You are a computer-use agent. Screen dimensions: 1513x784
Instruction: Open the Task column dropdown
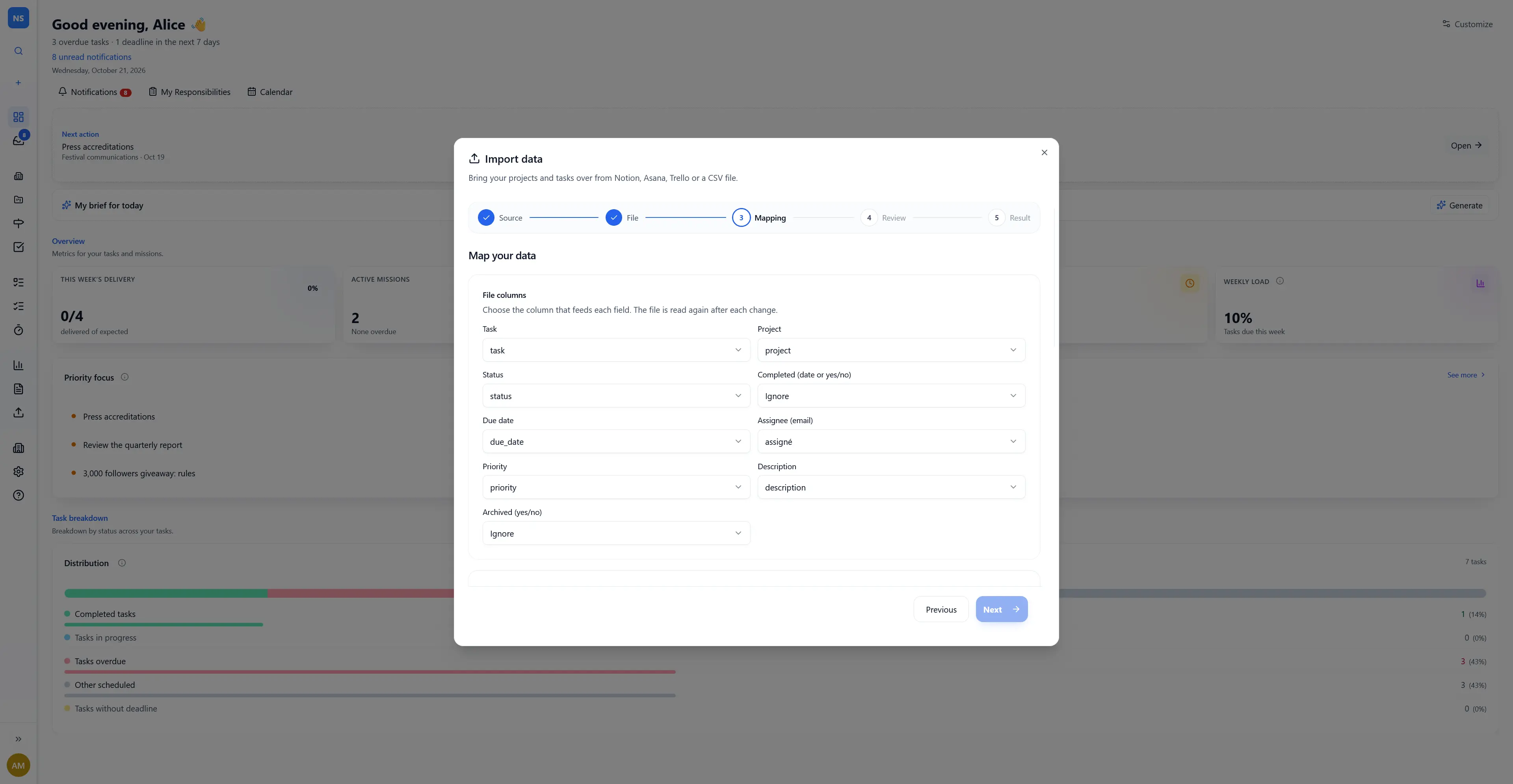point(616,350)
